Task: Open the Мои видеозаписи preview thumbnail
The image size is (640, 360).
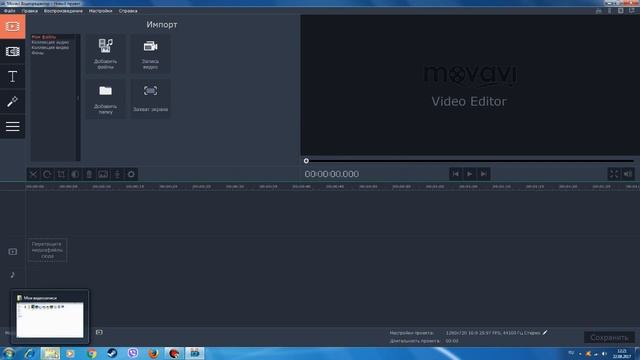Action: pos(50,317)
